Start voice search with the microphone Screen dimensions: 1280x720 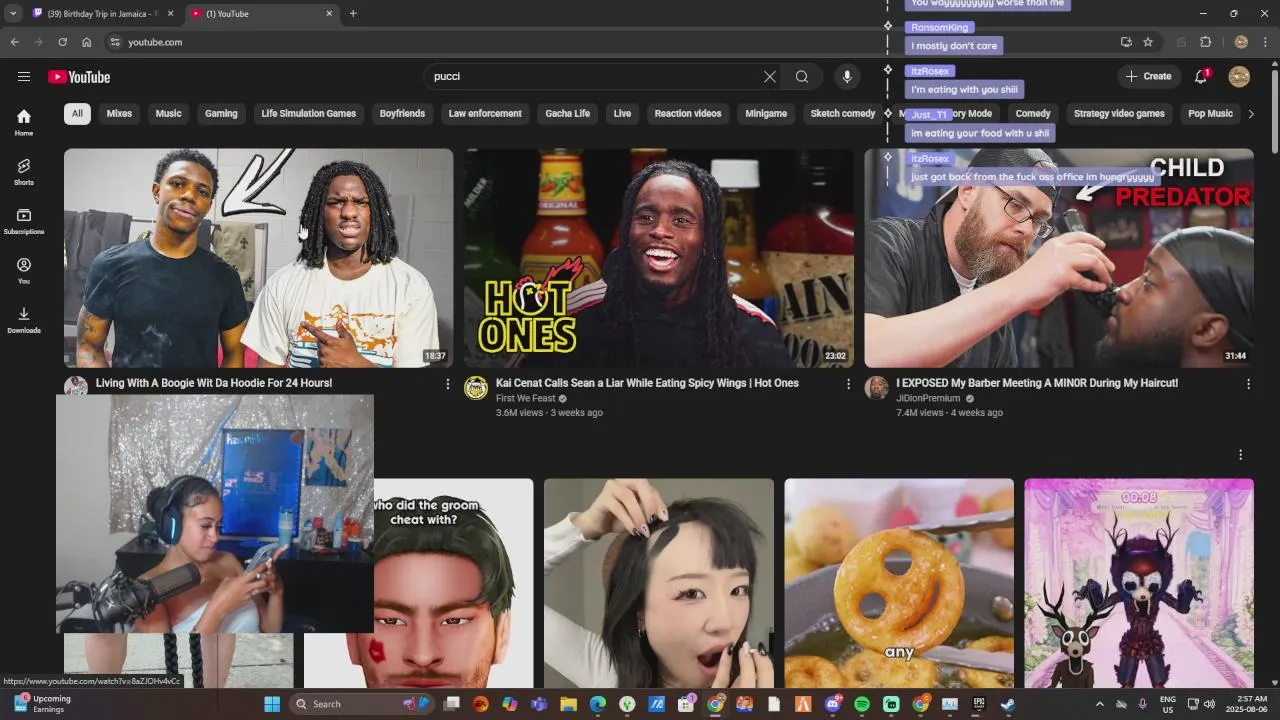[847, 76]
